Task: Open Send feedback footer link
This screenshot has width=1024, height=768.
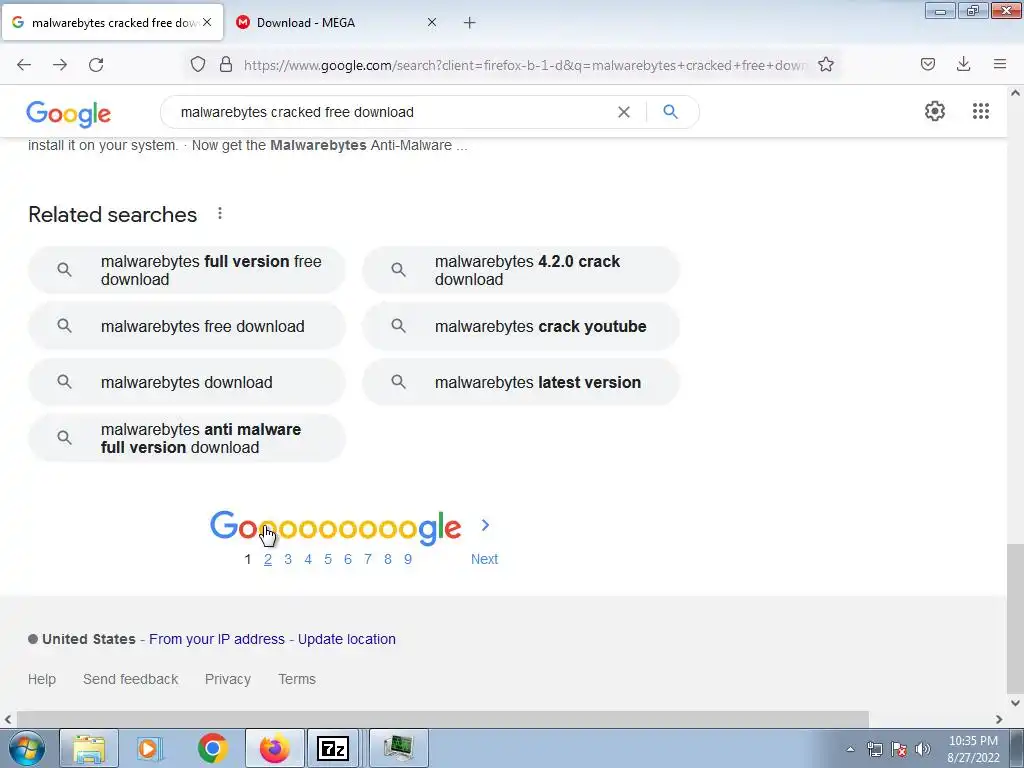Action: [131, 679]
